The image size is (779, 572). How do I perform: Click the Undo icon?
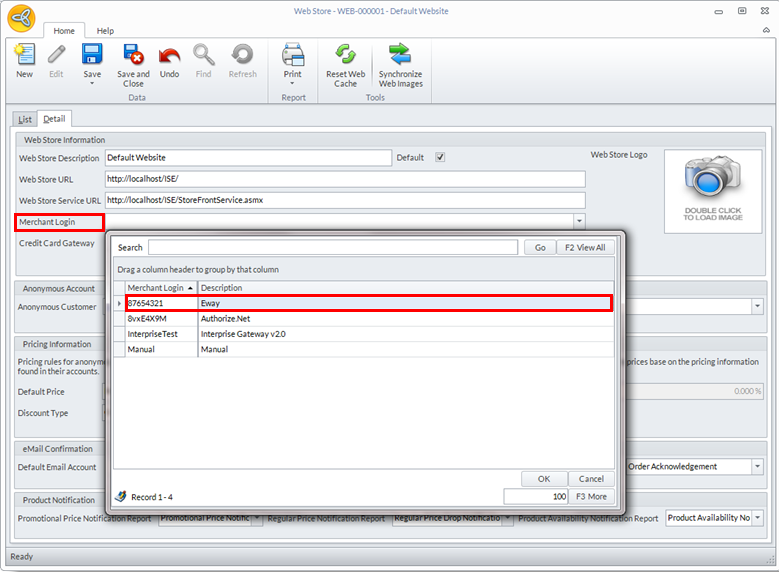(169, 55)
